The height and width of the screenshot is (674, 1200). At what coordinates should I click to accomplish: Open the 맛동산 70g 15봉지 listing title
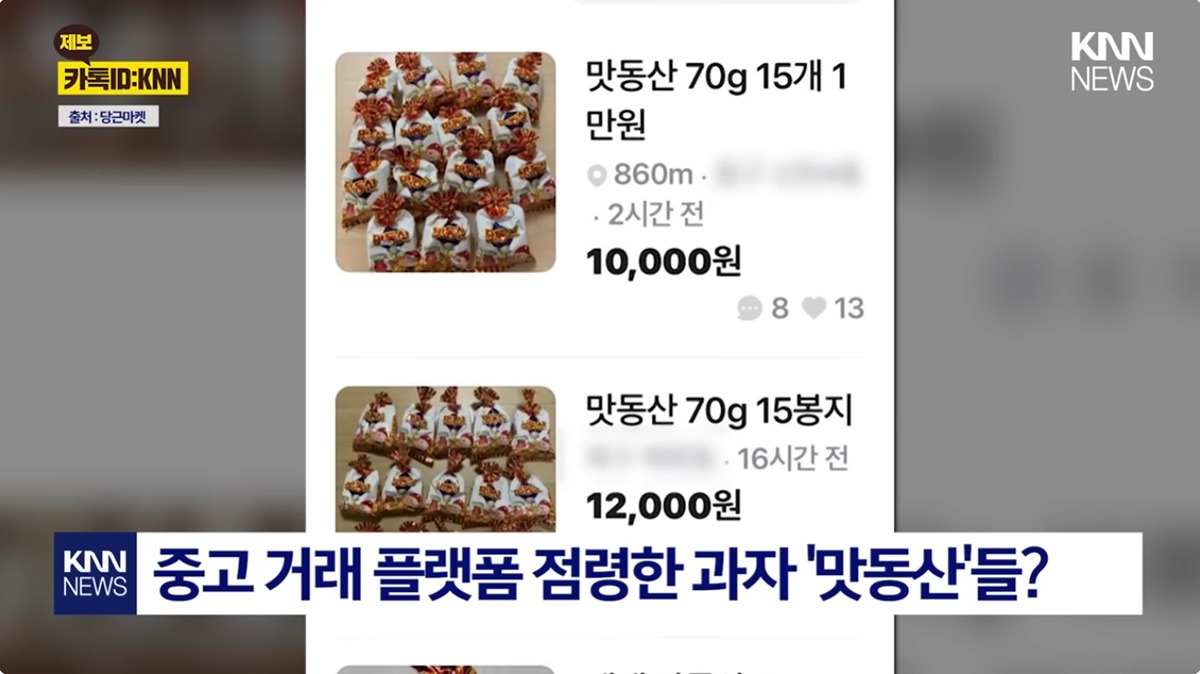(719, 410)
